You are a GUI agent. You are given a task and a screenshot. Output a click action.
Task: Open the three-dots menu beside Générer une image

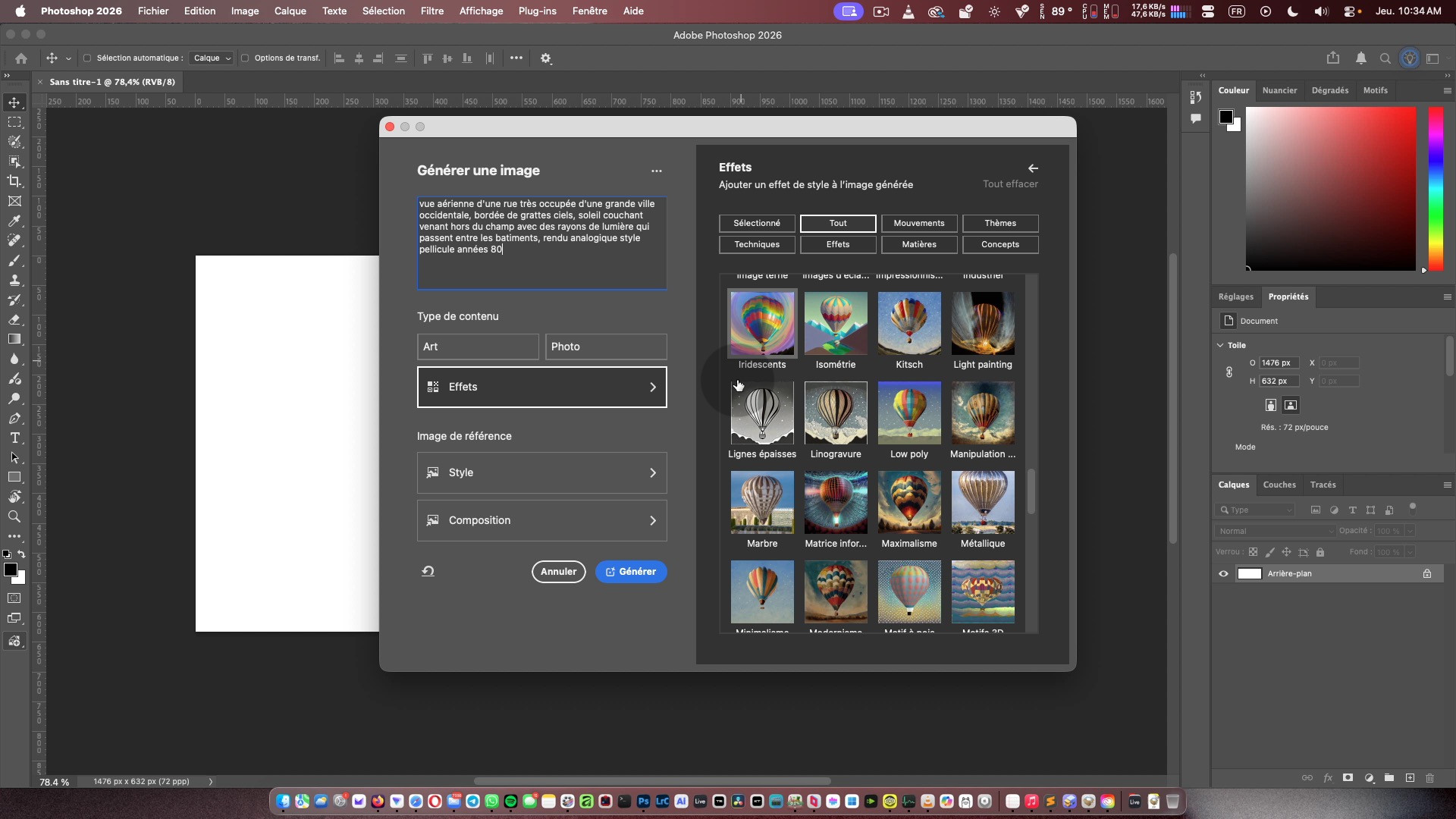[x=657, y=171]
